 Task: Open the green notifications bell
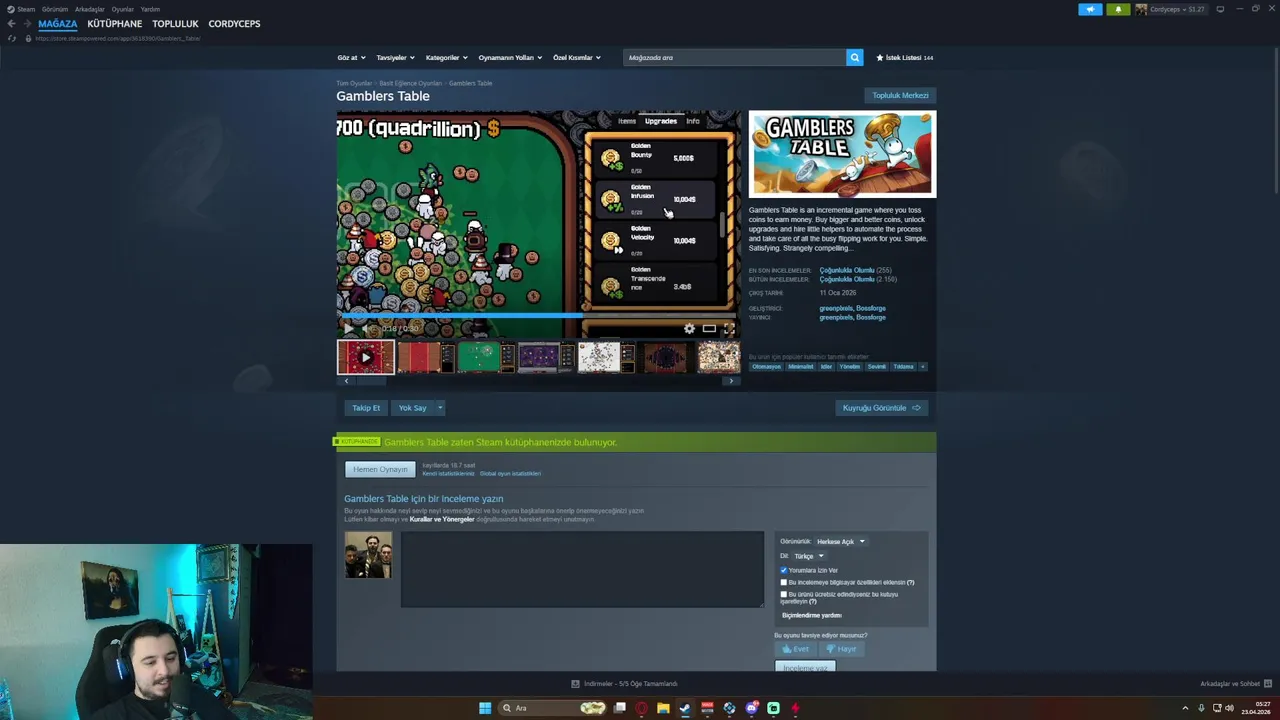[x=1118, y=9]
